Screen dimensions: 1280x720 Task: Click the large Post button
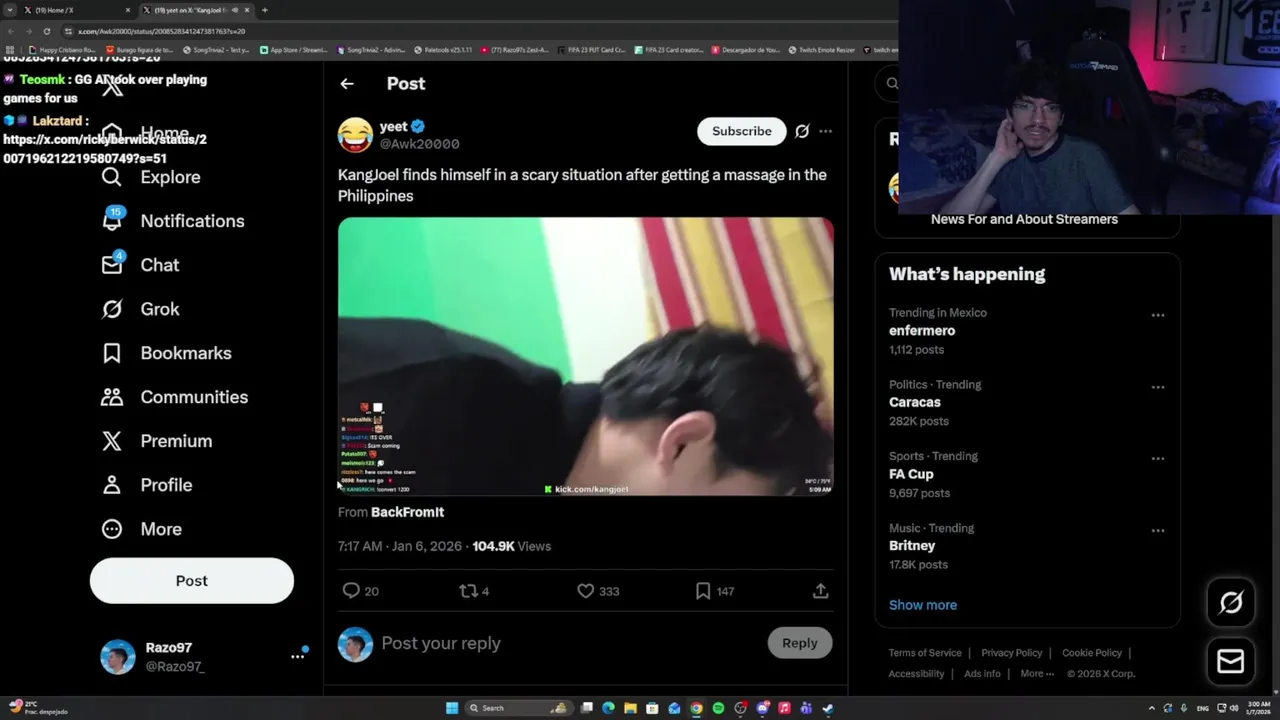192,581
